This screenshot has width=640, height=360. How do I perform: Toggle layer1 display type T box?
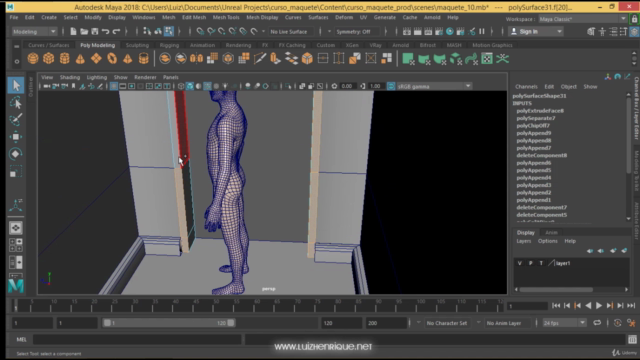pos(541,263)
